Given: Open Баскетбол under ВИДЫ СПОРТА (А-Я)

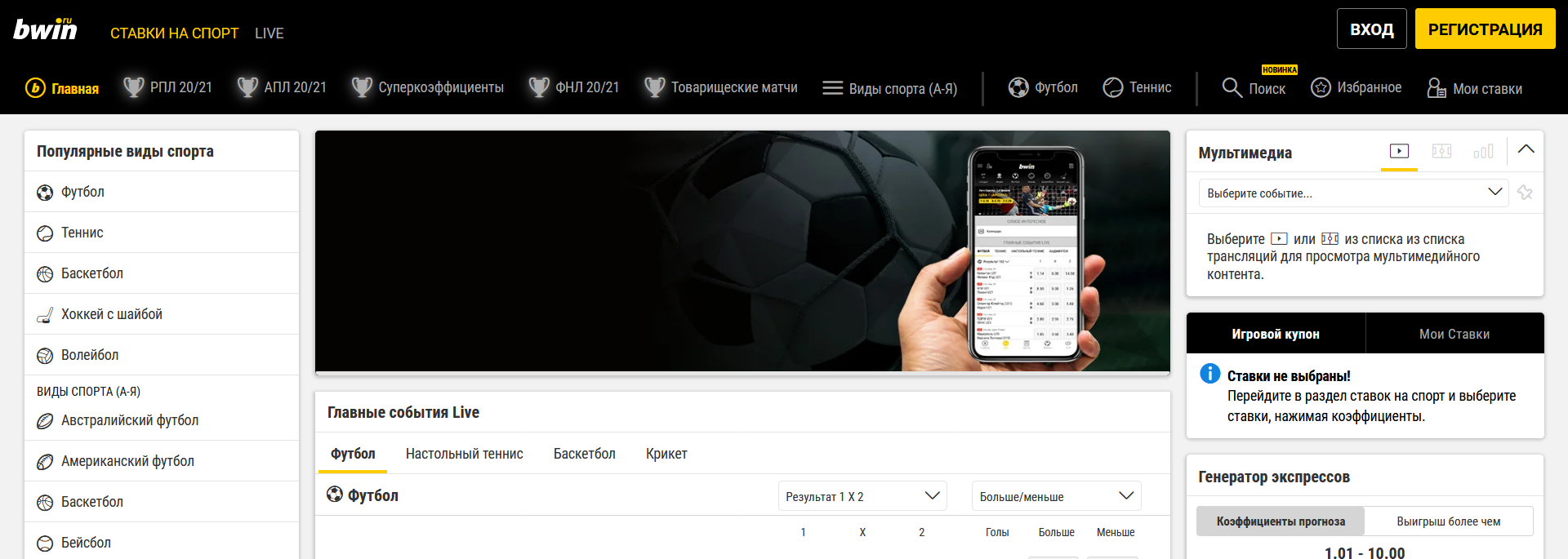Looking at the screenshot, I should [162, 502].
